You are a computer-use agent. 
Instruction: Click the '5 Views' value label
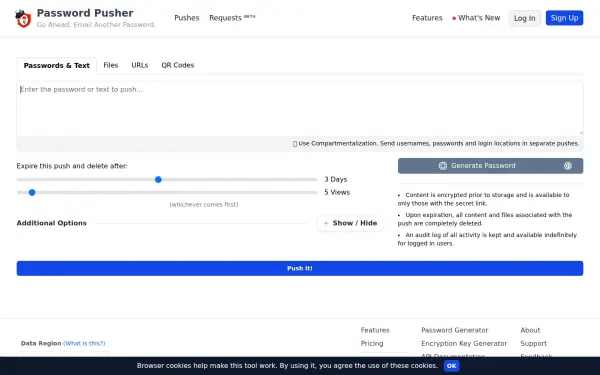pyautogui.click(x=337, y=192)
